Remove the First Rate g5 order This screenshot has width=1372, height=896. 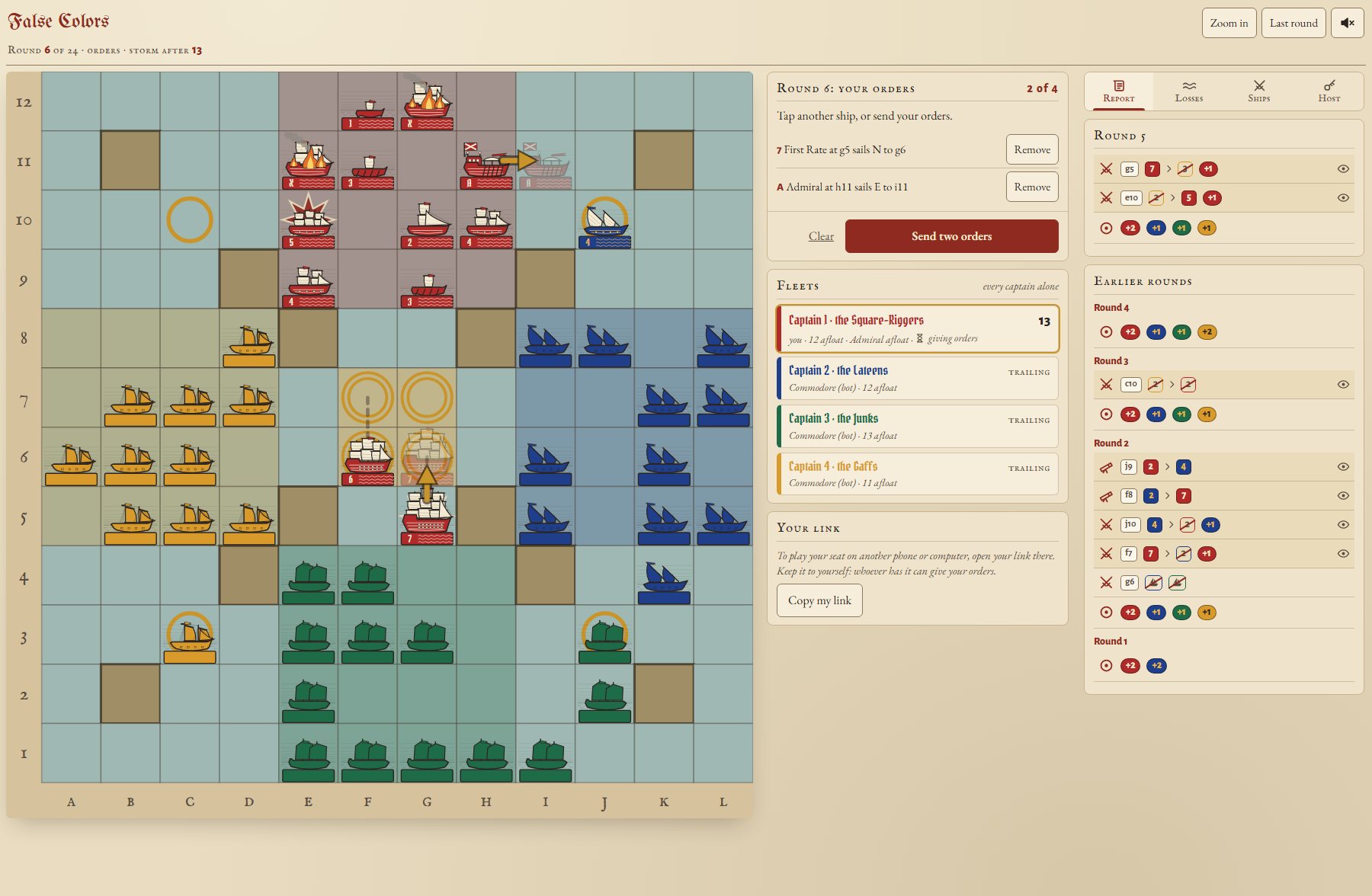coord(1032,150)
